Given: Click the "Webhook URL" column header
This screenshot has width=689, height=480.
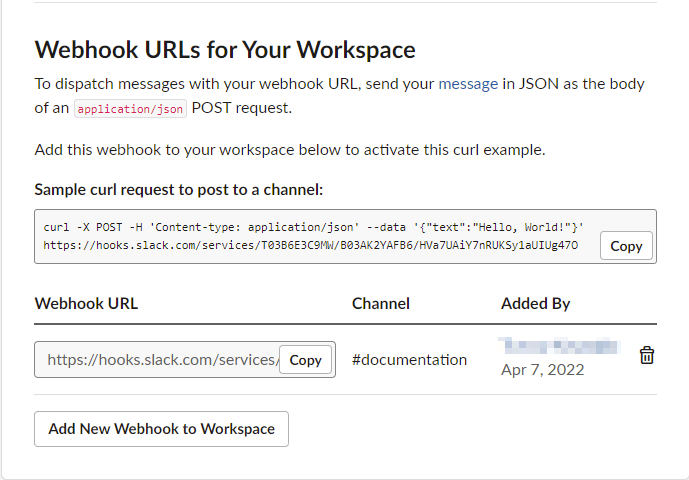Looking at the screenshot, I should click(x=86, y=304).
